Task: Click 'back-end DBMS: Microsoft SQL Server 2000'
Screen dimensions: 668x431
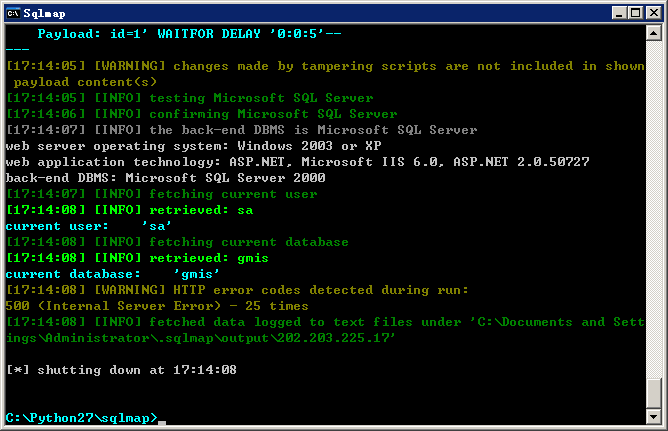Action: pyautogui.click(x=165, y=178)
